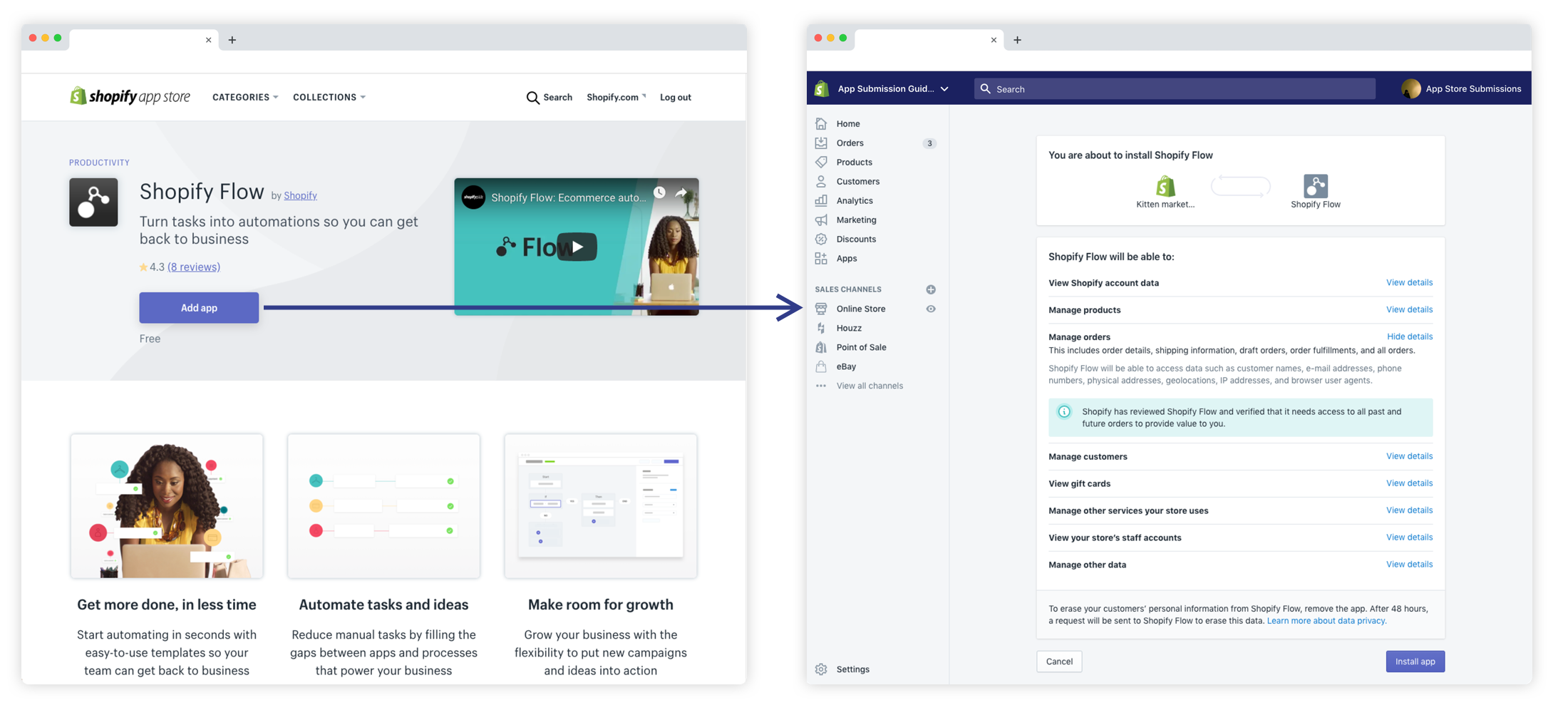The image size is (1568, 725).
Task: View details for staff accounts permission
Action: [x=1409, y=538]
